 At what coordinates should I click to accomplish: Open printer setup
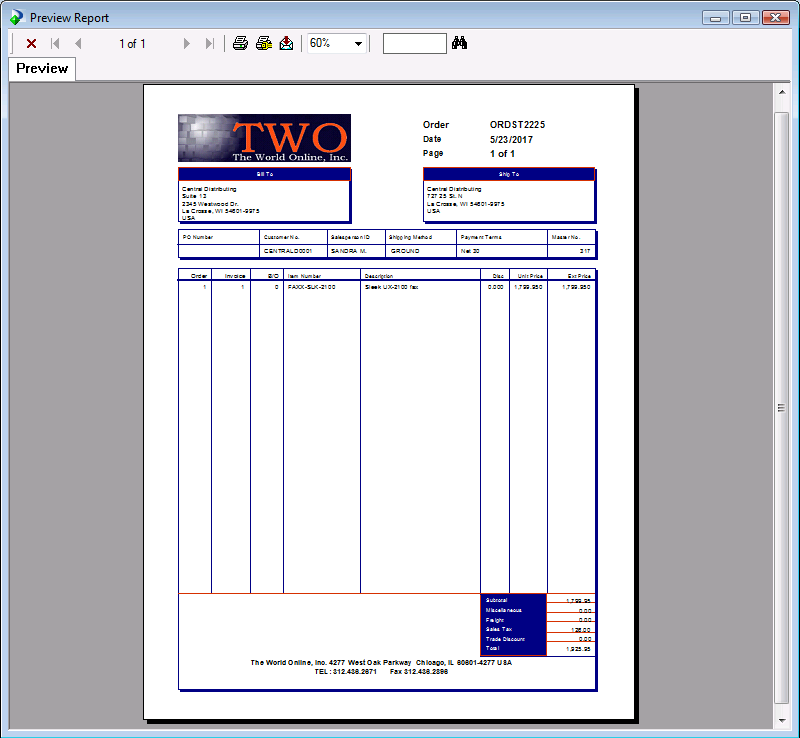coord(264,43)
